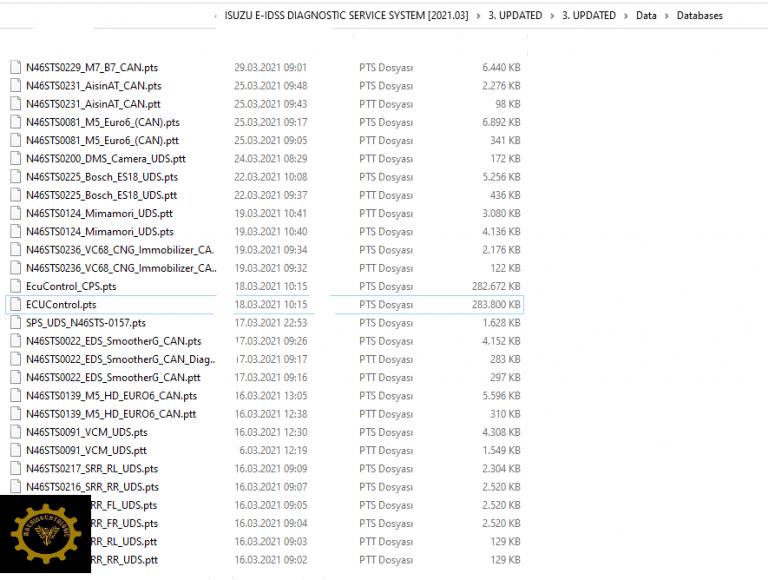This screenshot has height=580, width=768.
Task: Open the 3. UPDATED breadcrumb directly preceding Data
Action: point(589,16)
